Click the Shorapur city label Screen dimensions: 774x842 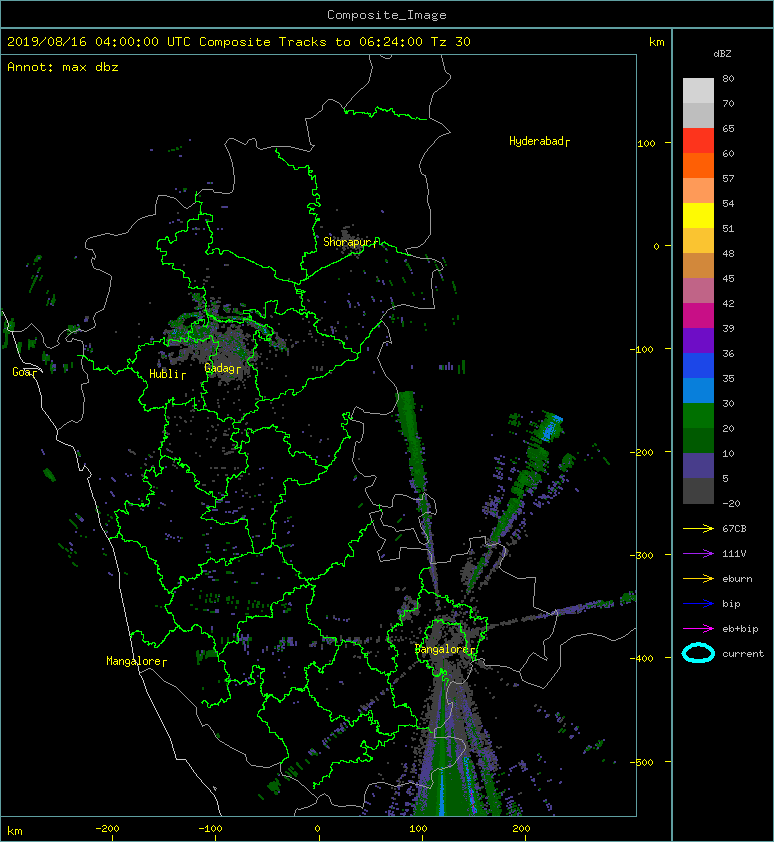coord(348,242)
